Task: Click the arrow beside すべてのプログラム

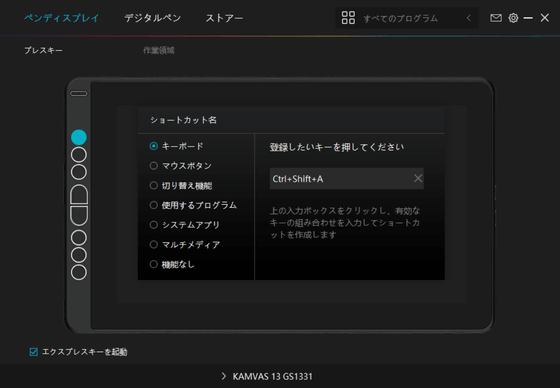Action: coord(469,18)
